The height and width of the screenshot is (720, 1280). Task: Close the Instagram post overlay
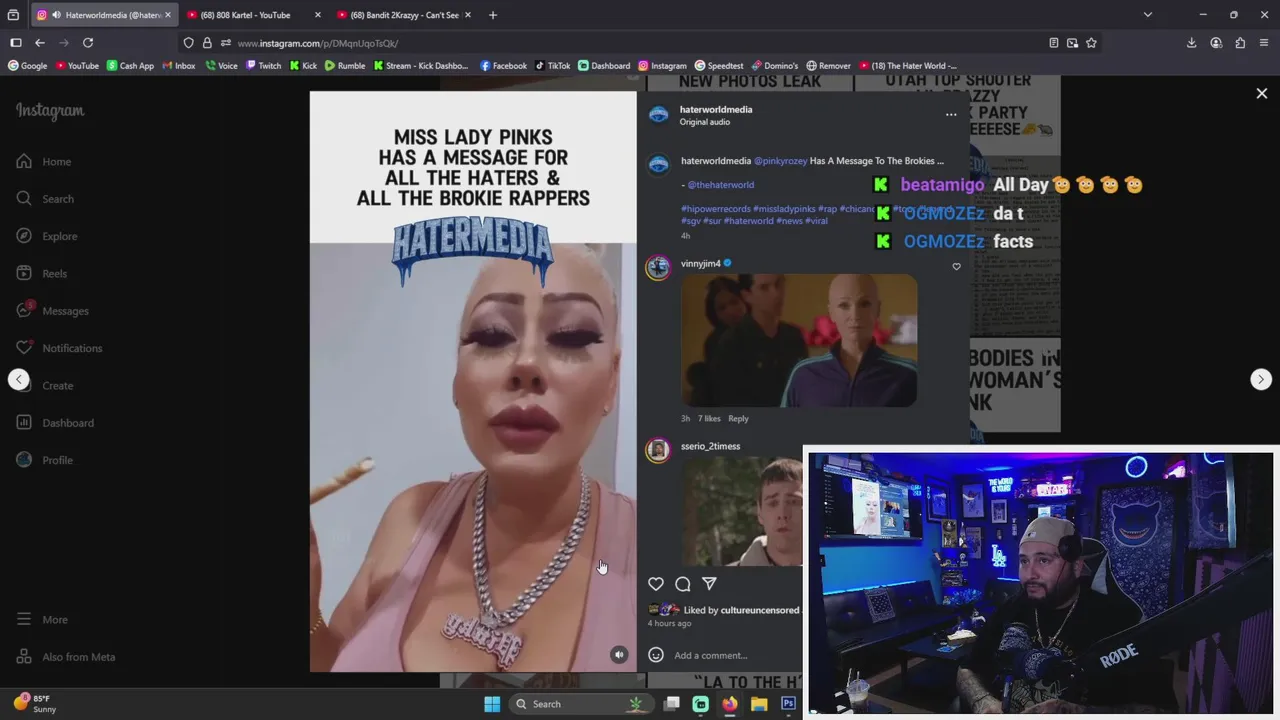(x=1262, y=93)
